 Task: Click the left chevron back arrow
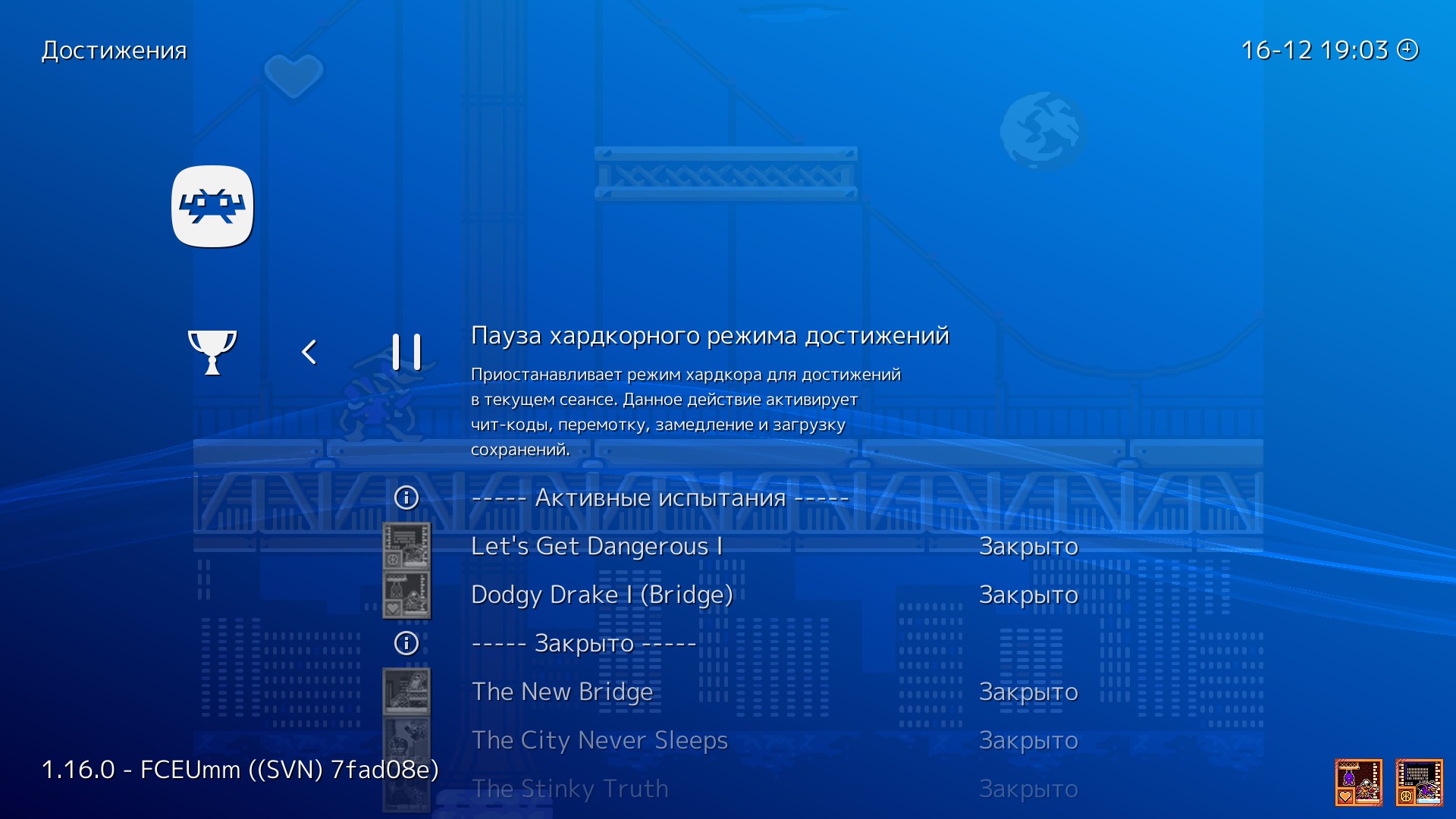click(x=309, y=352)
